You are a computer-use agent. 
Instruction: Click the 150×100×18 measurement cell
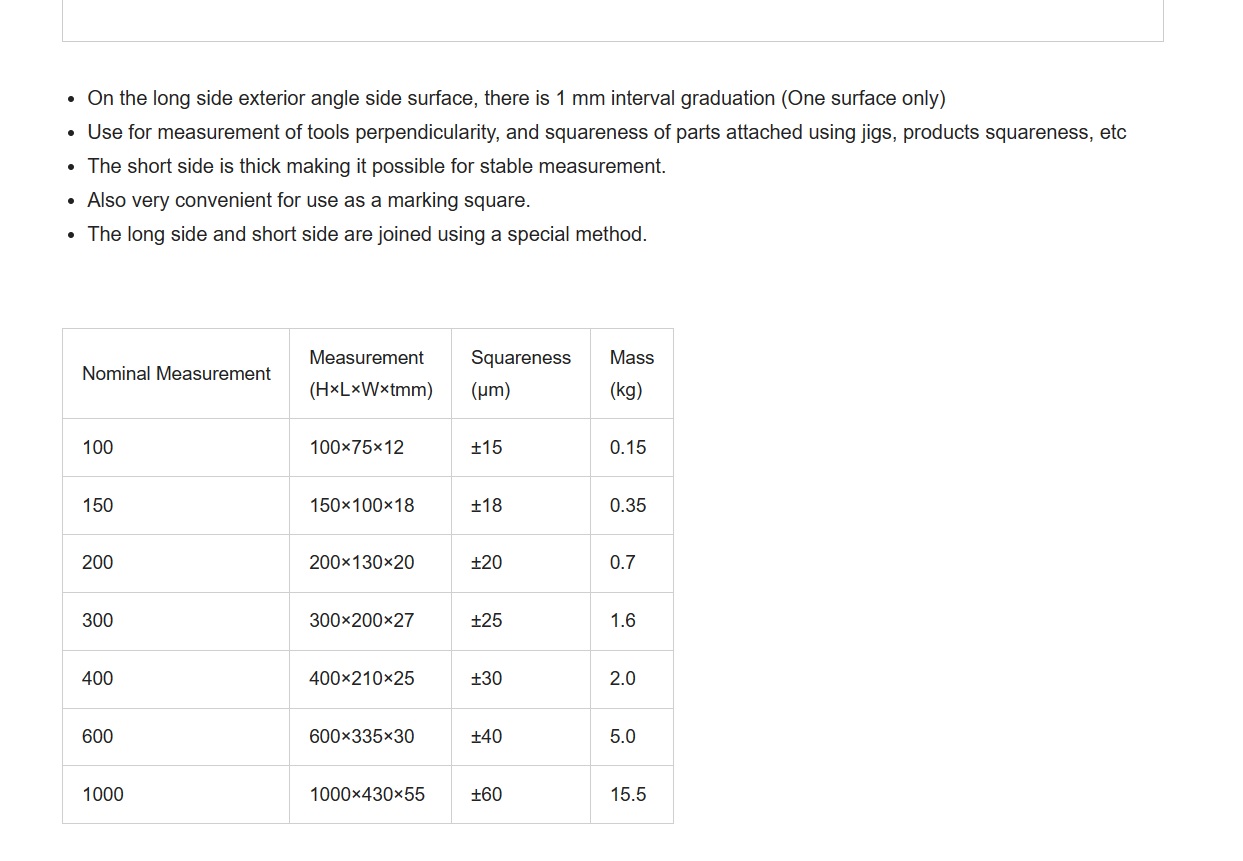click(x=371, y=505)
